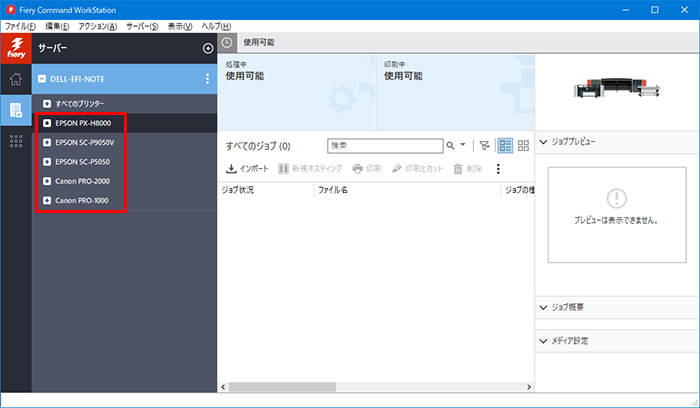This screenshot has height=408, width=700.
Task: Click the 処理中 processing status pane
Action: point(297,92)
